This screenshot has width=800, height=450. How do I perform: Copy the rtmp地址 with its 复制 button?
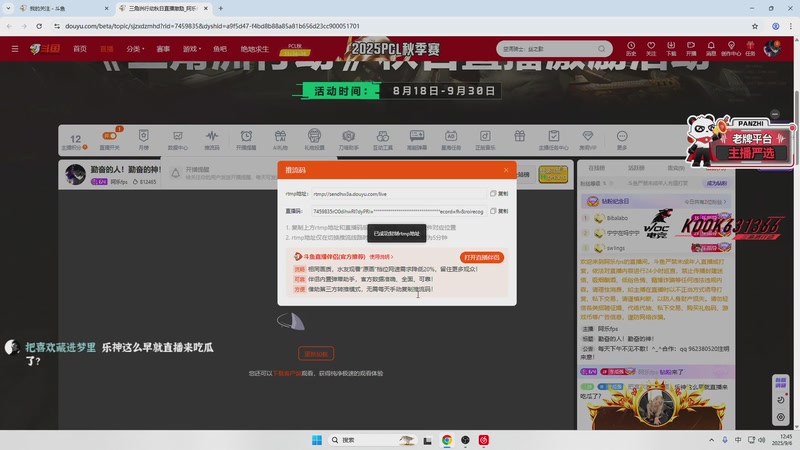[499, 194]
